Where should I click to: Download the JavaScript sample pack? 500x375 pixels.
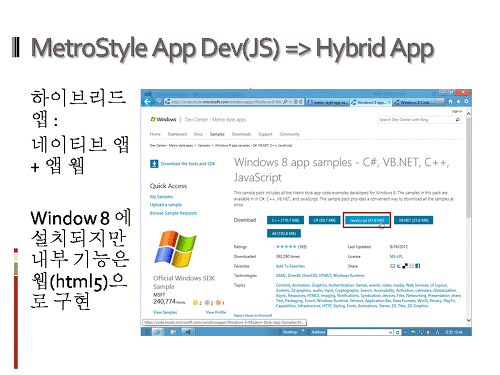coord(367,220)
